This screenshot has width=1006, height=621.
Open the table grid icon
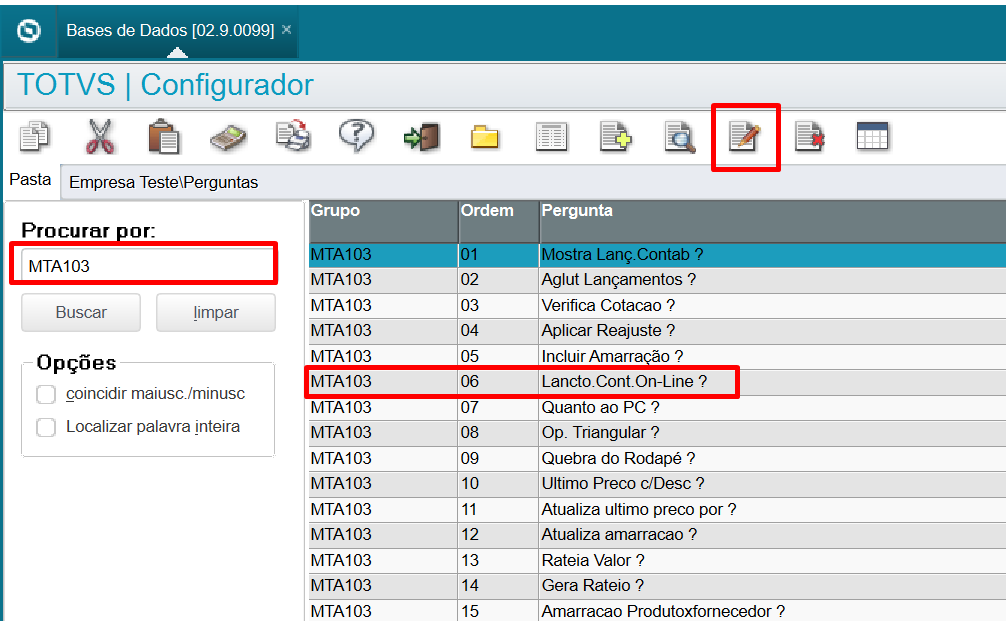pyautogui.click(x=873, y=136)
